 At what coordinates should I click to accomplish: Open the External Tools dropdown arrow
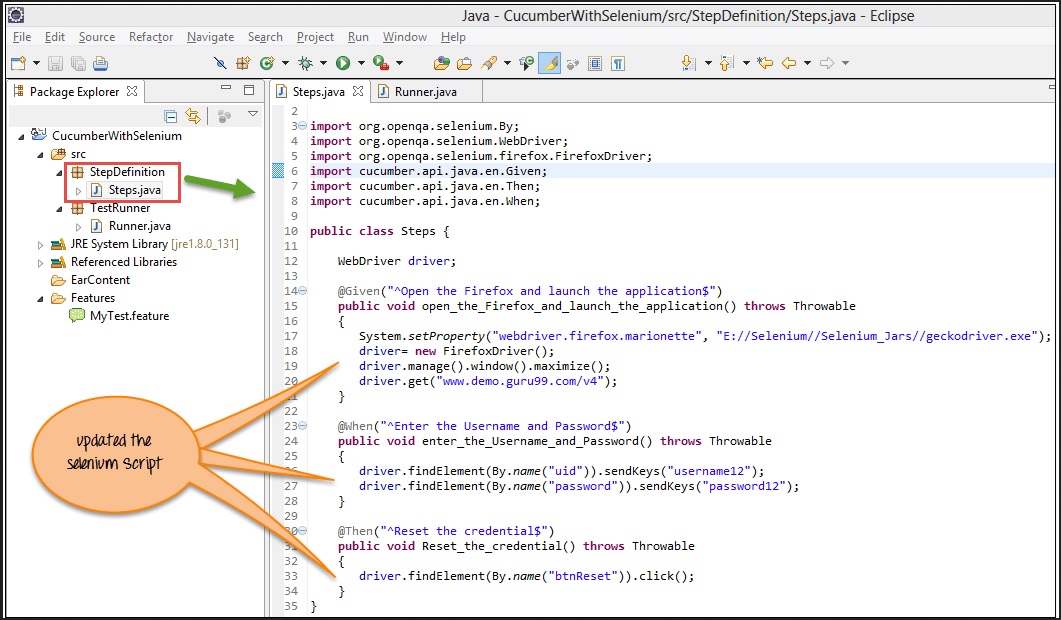pos(399,64)
